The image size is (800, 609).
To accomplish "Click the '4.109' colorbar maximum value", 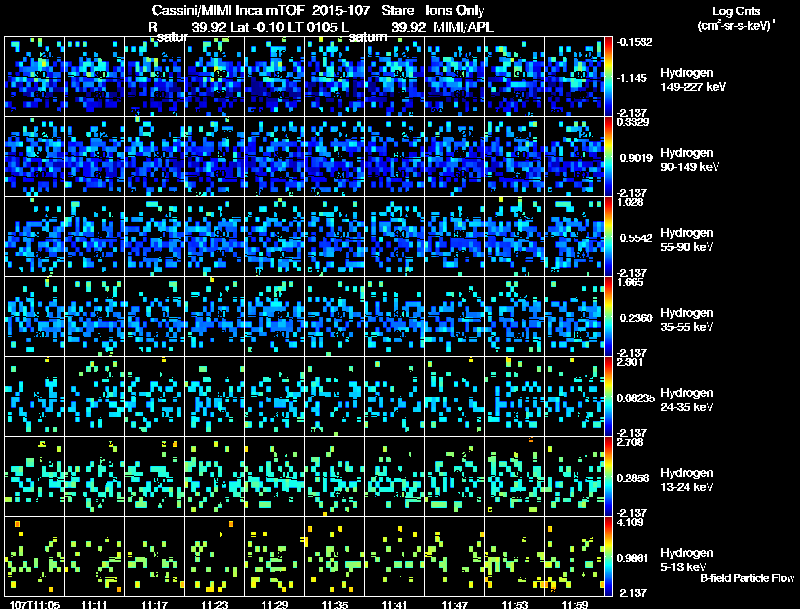I will (x=630, y=523).
